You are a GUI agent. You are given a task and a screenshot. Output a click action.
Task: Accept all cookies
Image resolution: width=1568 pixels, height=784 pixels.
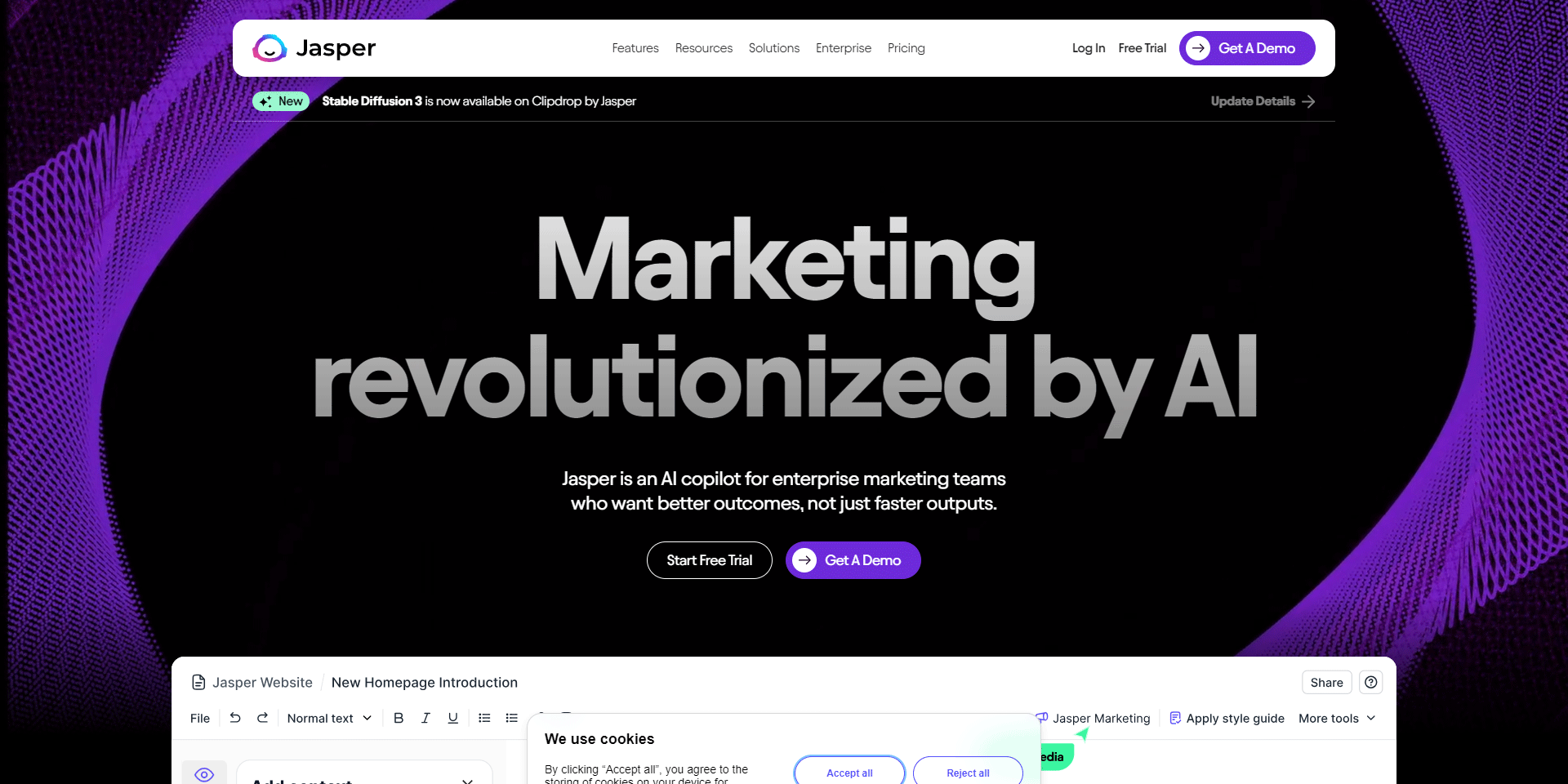pos(849,773)
